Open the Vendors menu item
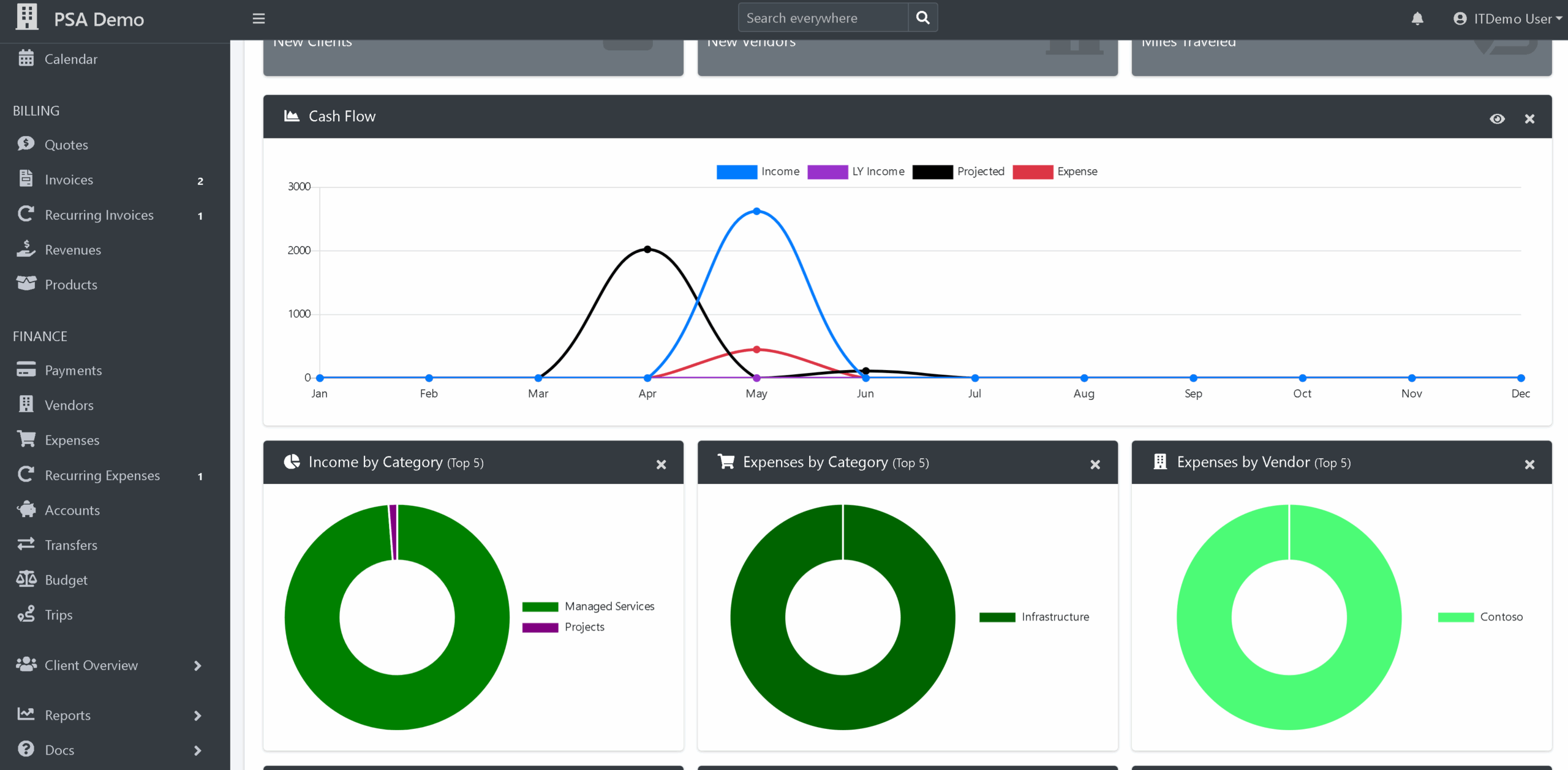 (69, 405)
